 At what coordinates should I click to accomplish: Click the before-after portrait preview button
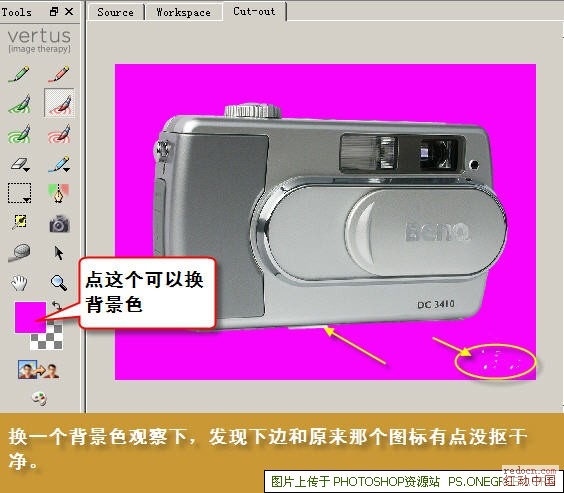tap(38, 369)
